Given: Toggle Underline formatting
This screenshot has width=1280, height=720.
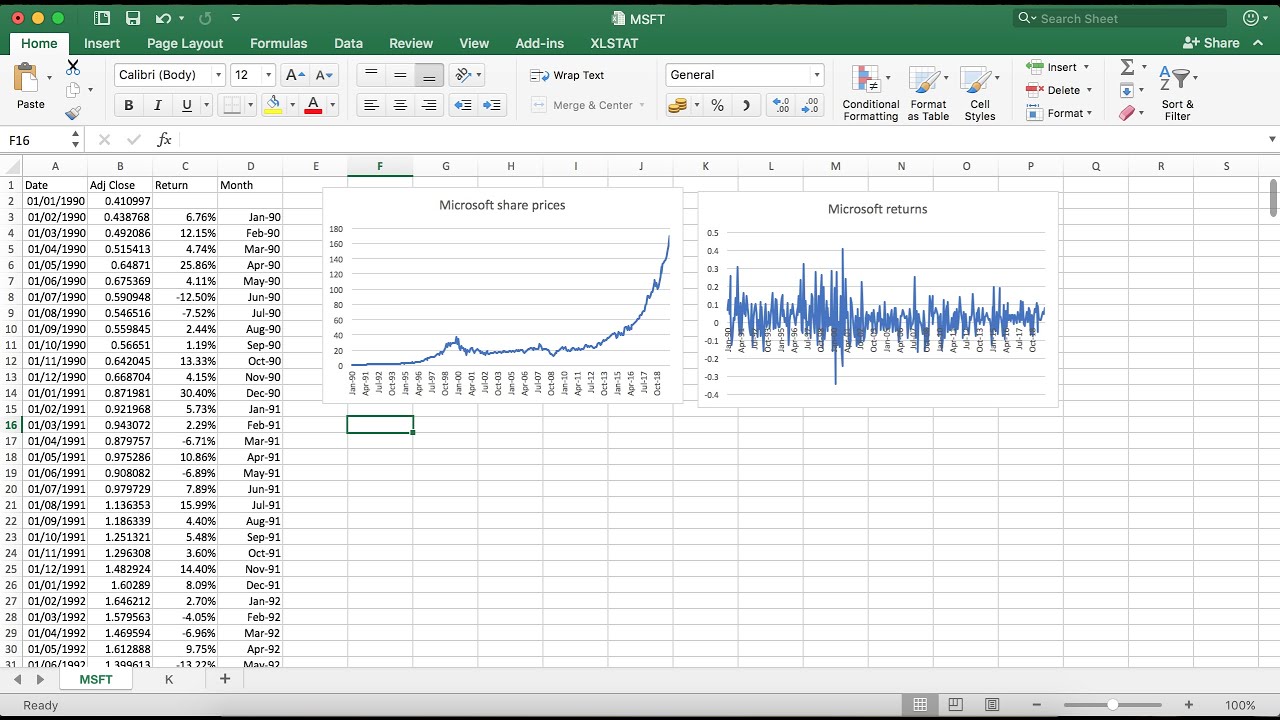Looking at the screenshot, I should click(187, 105).
